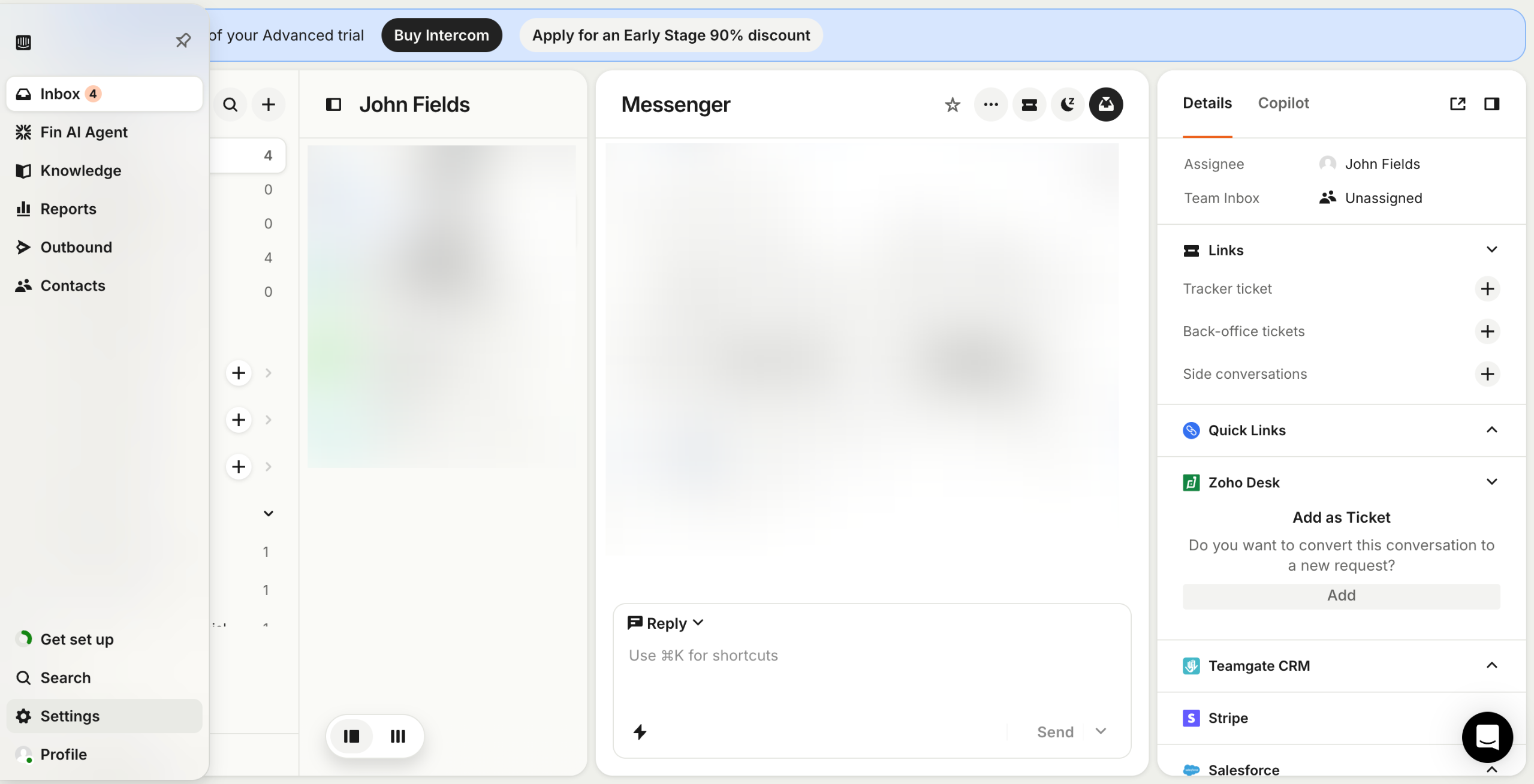The image size is (1534, 784).
Task: Click the close conversation inbox icon
Action: (x=1105, y=105)
